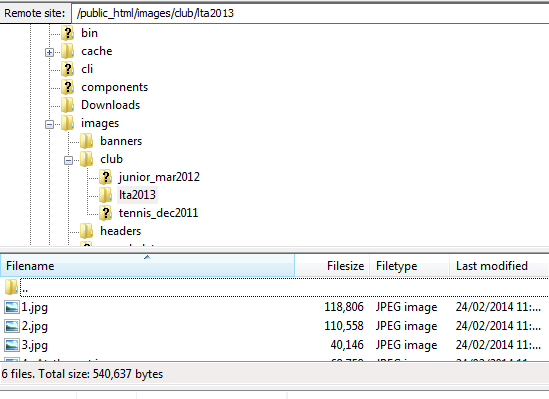Collapse the images folder node
The image size is (549, 399).
[49, 124]
